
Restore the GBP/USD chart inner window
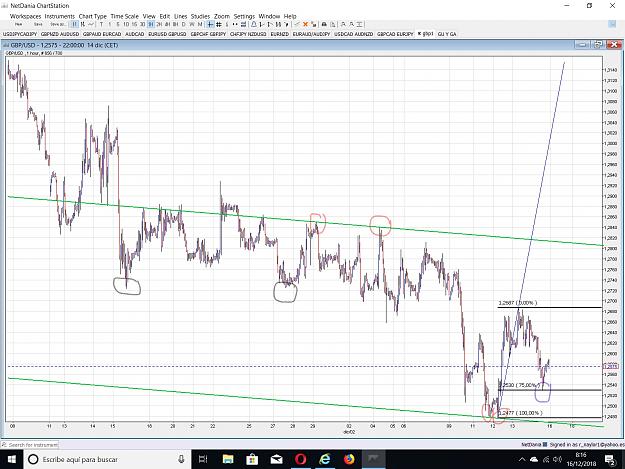coord(598,45)
